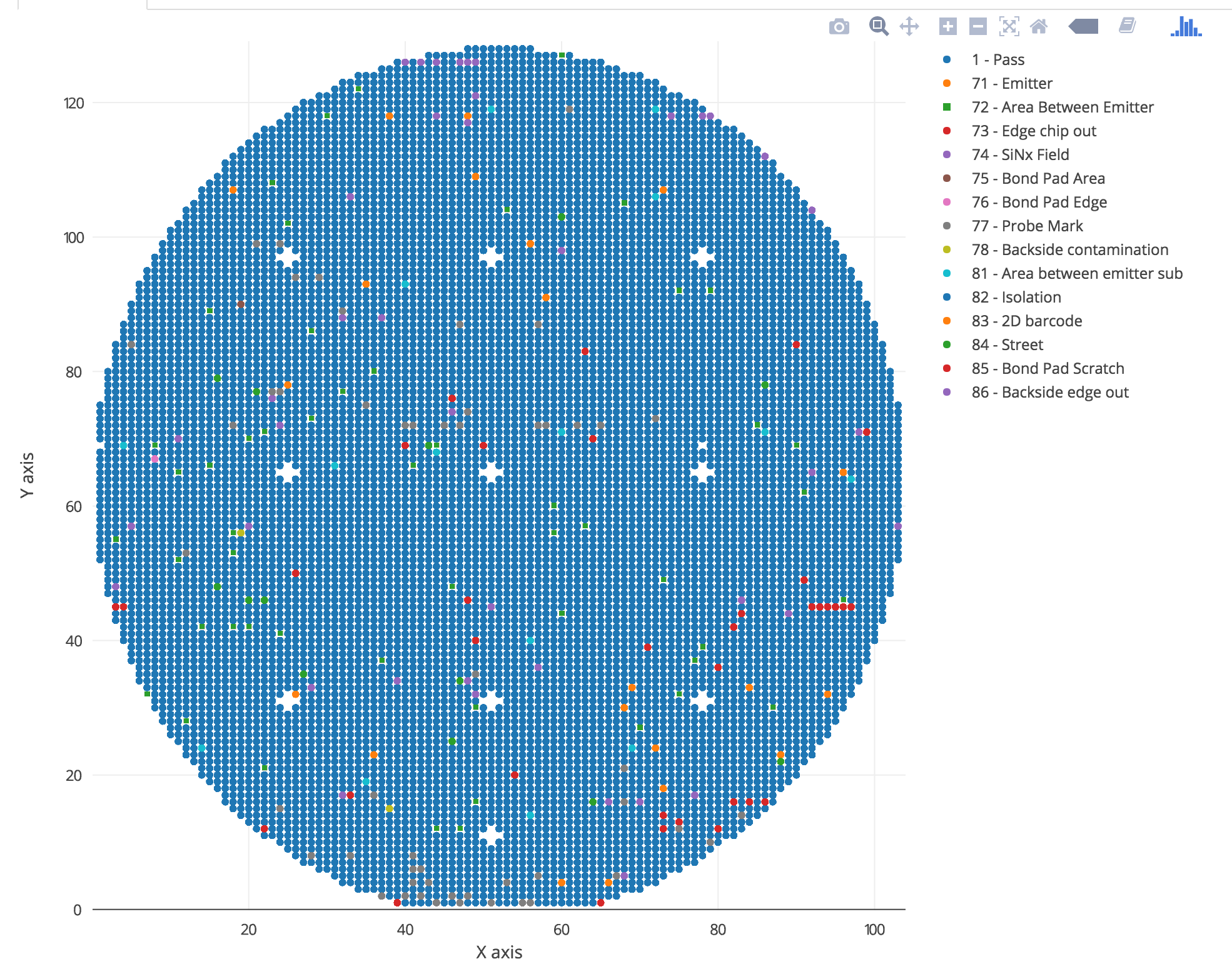Toggle '75 - Bond Pad Area' legend item
The width and height of the screenshot is (1232, 974).
click(x=1024, y=178)
